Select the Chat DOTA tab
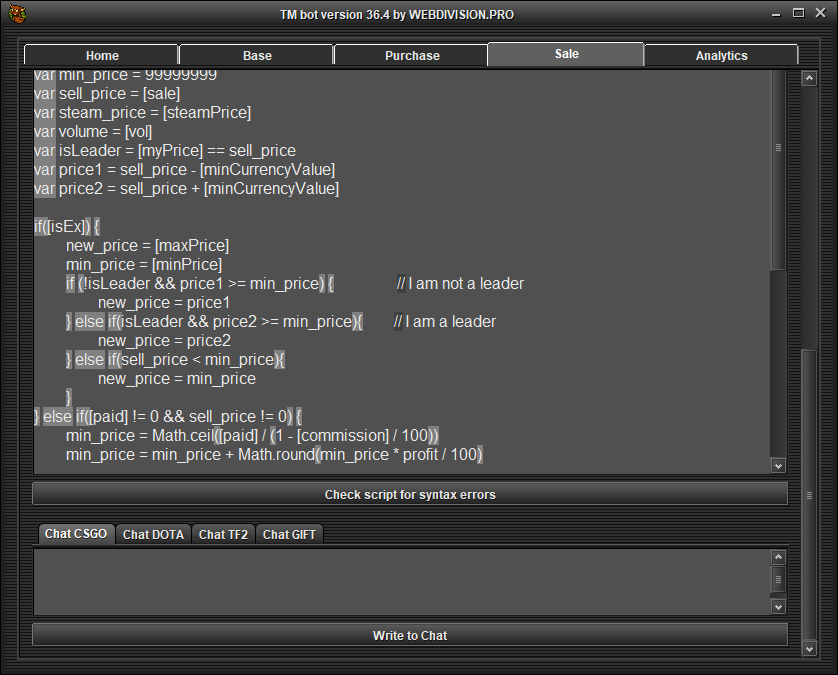The width and height of the screenshot is (838, 675). pos(153,535)
